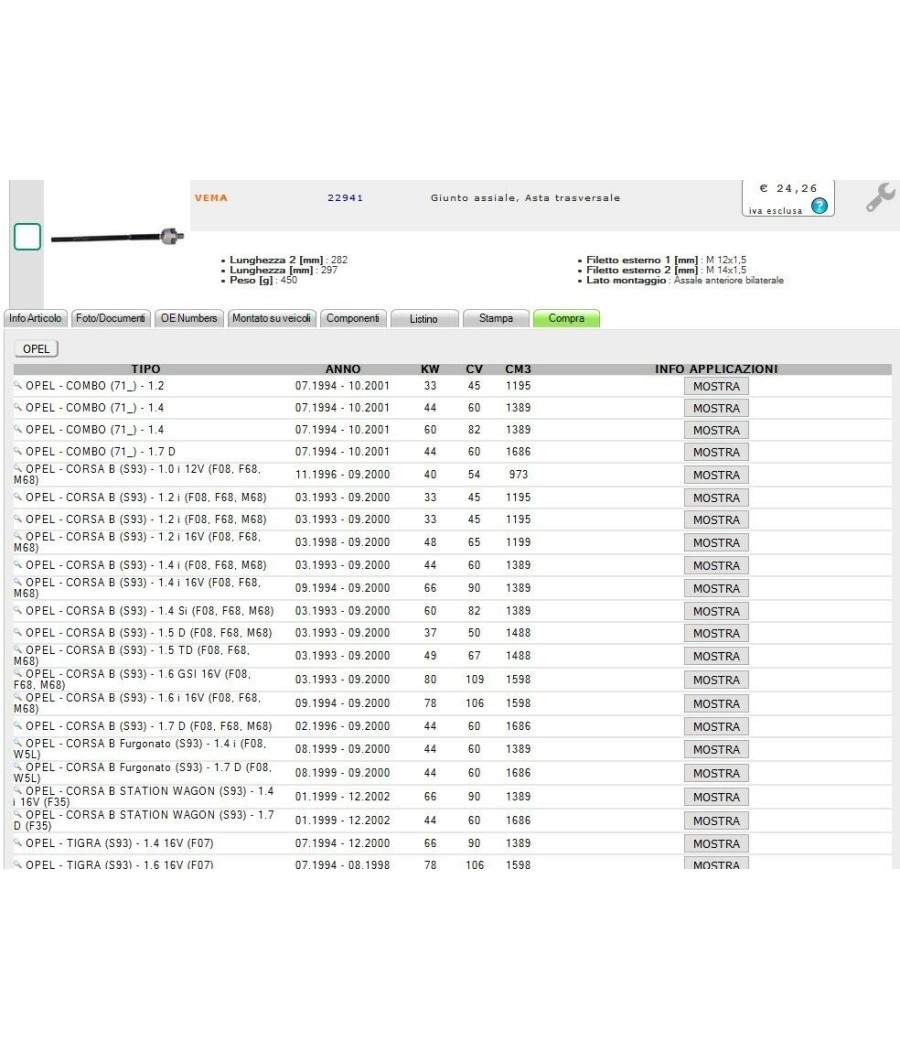Click magnifier icon for CORSA B Furgonato 1.4 i
Image resolution: width=900 pixels, height=1050 pixels.
(18, 743)
